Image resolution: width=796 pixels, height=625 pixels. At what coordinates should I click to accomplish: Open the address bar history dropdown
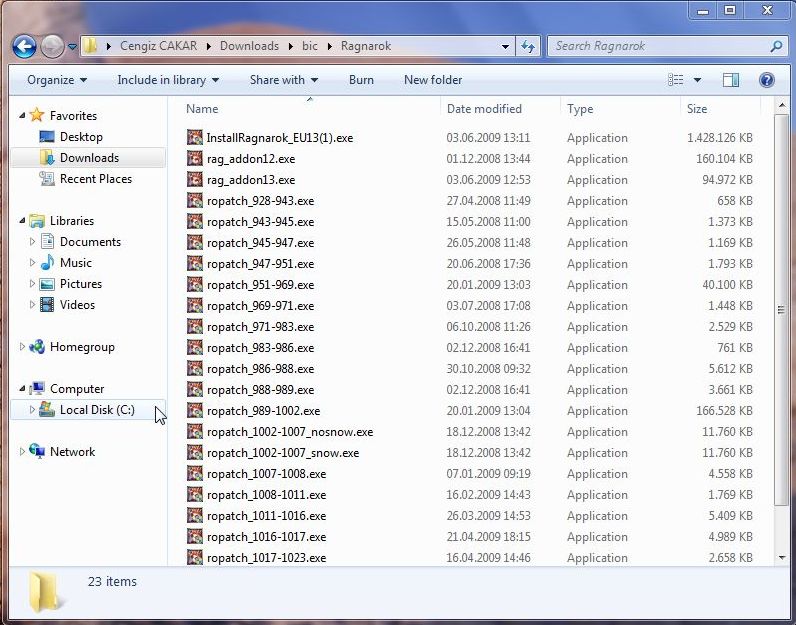[505, 47]
